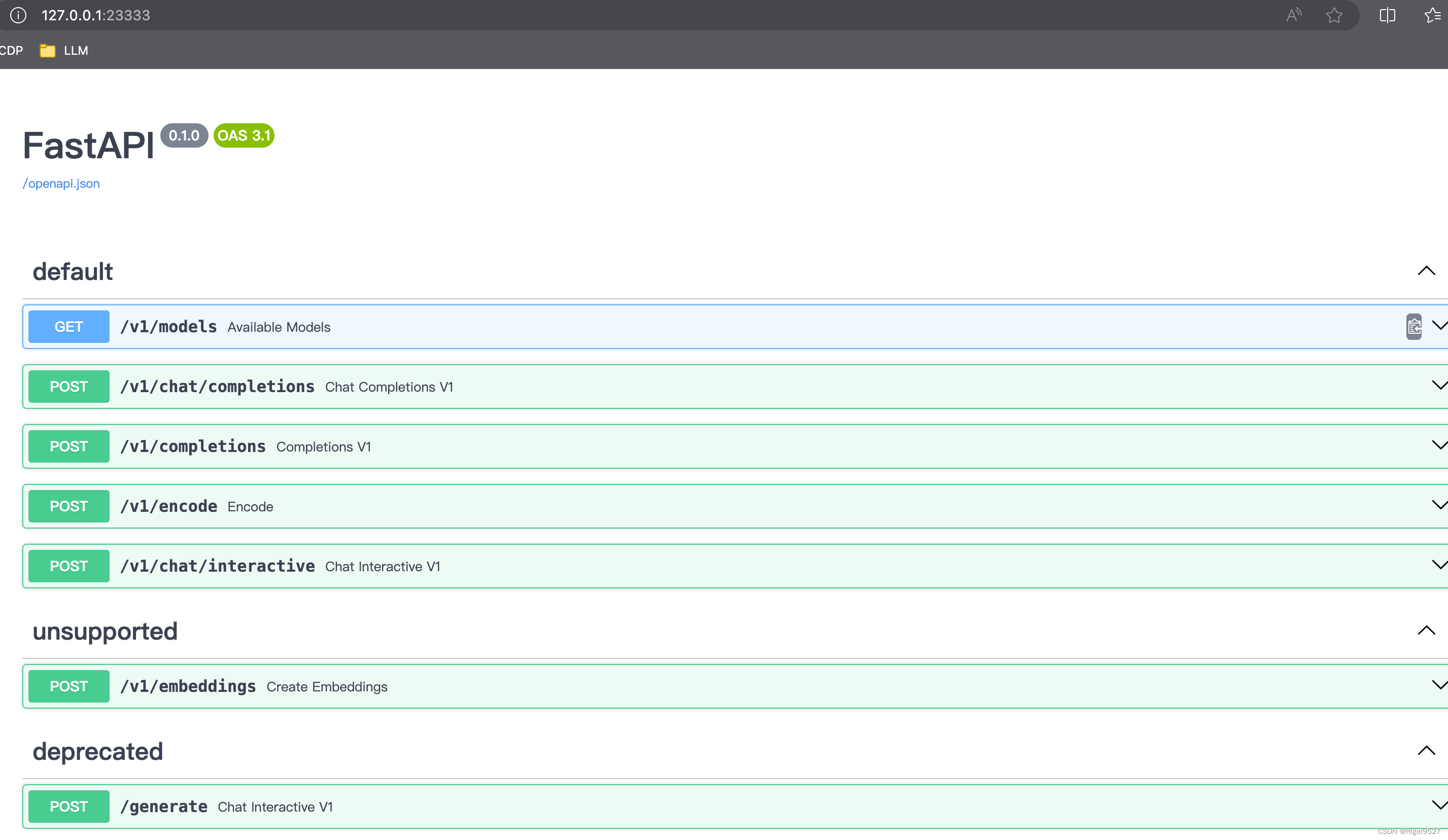Open the /openapi.json link
Screen dimensions: 1448x840
point(61,183)
